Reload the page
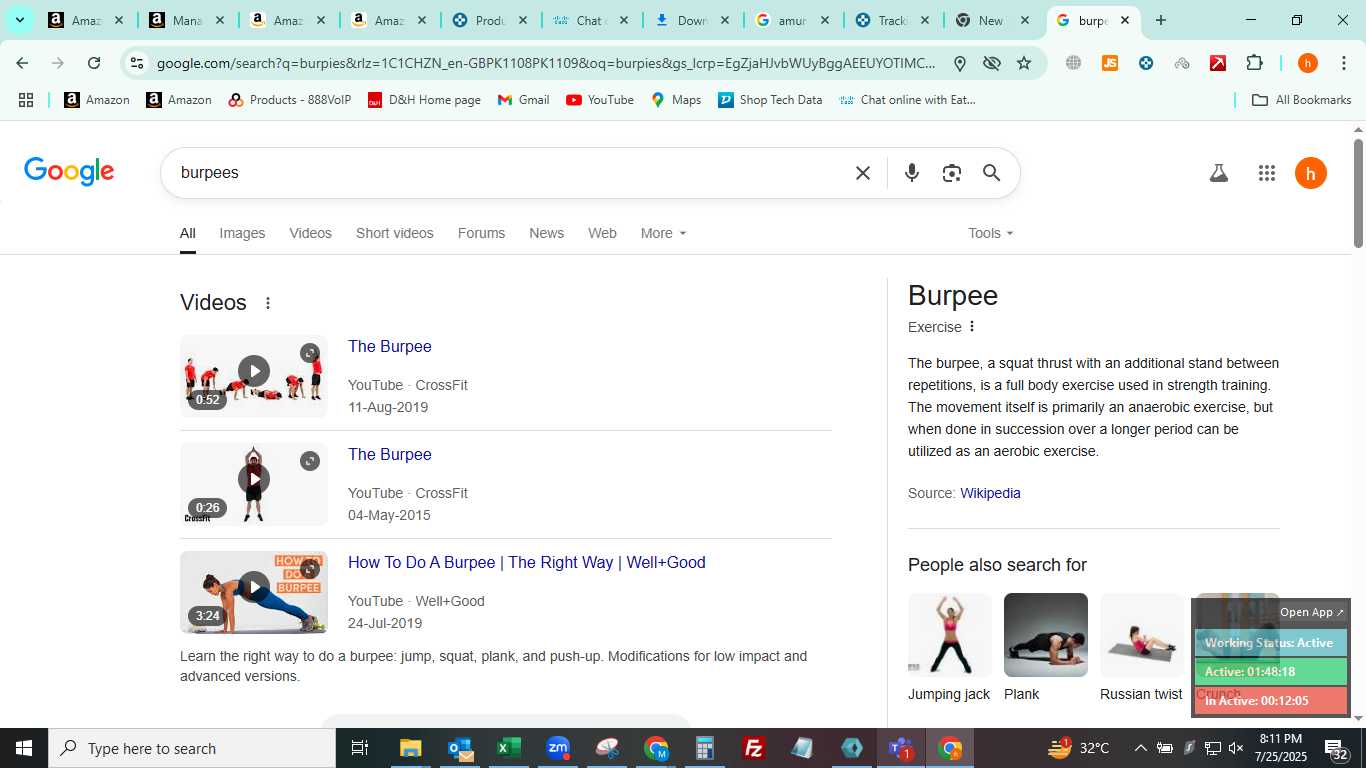1366x768 pixels. tap(94, 63)
